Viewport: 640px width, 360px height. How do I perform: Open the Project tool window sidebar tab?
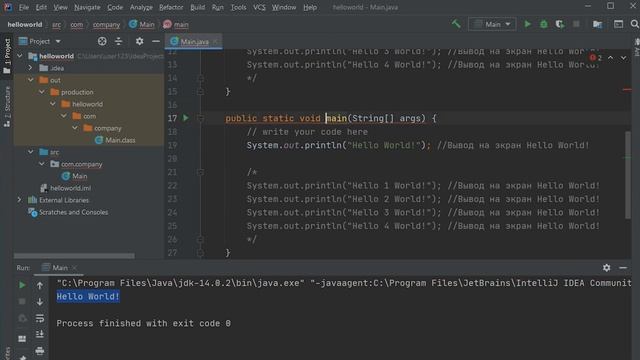tap(7, 56)
